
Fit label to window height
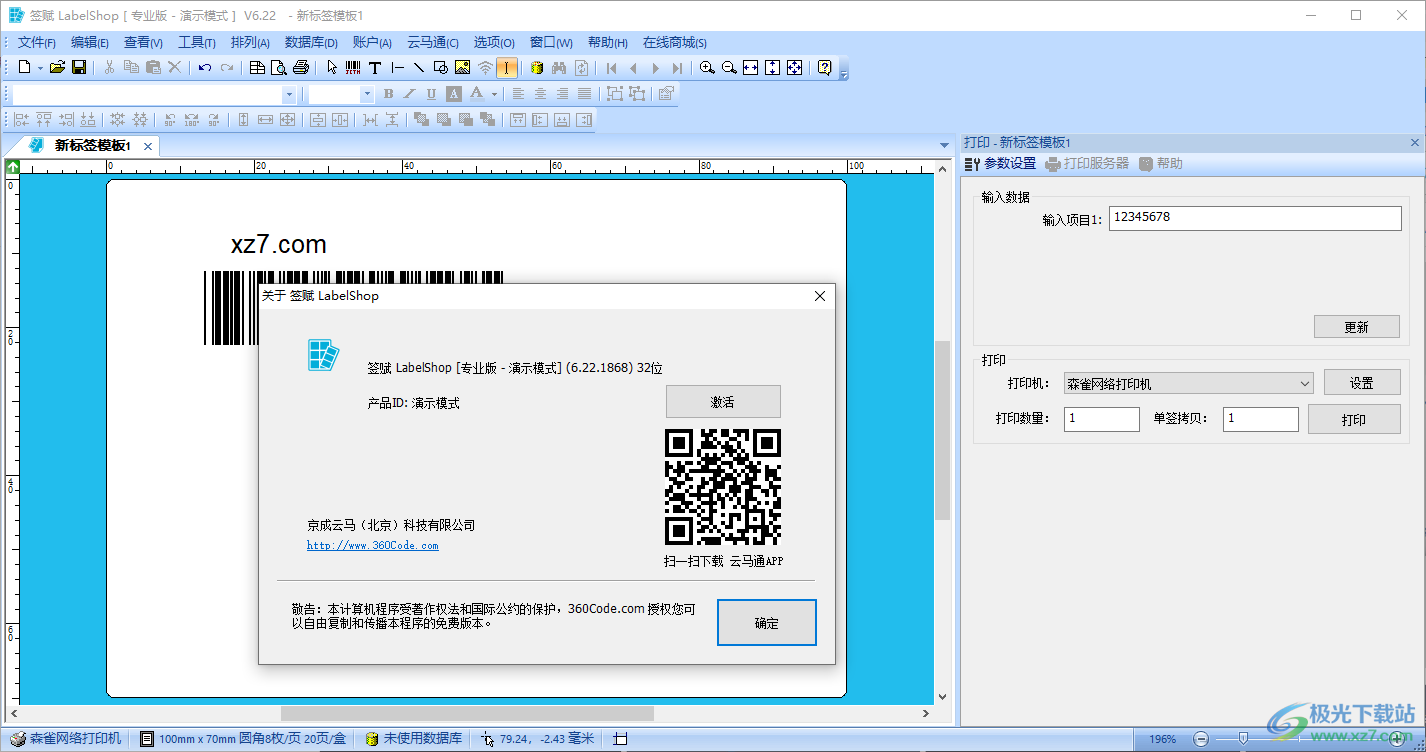(773, 68)
